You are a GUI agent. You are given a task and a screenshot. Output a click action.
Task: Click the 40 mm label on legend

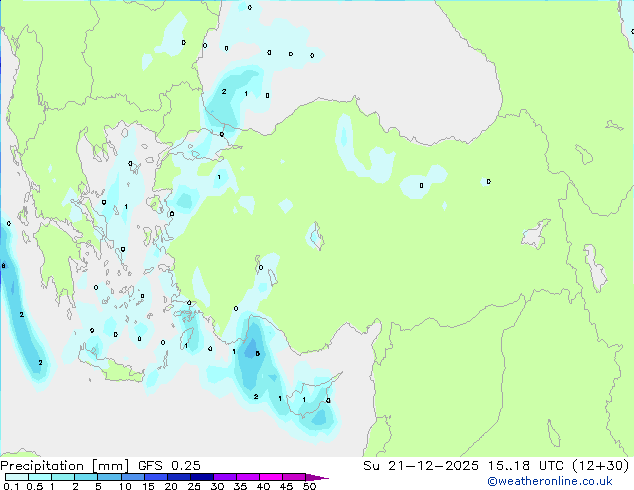[x=263, y=487]
